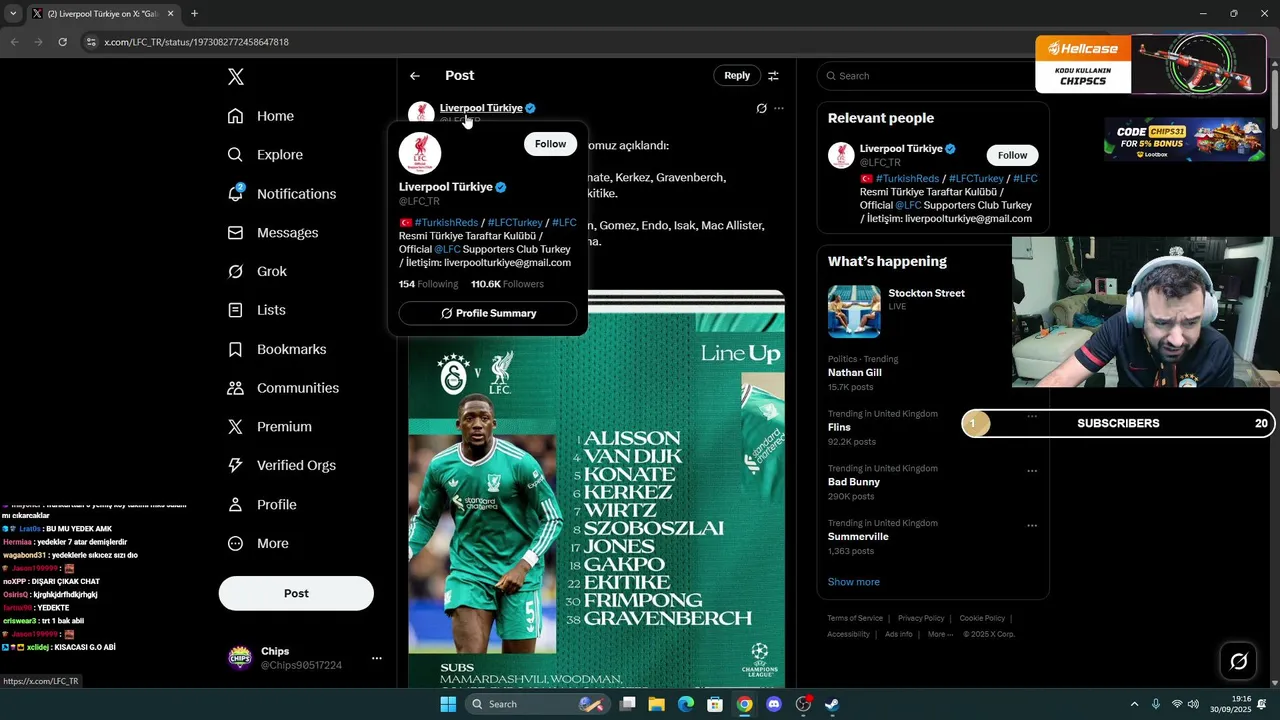Click the #TurkishReds hashtag in hover card
Image resolution: width=1280 pixels, height=720 pixels.
[x=446, y=223]
